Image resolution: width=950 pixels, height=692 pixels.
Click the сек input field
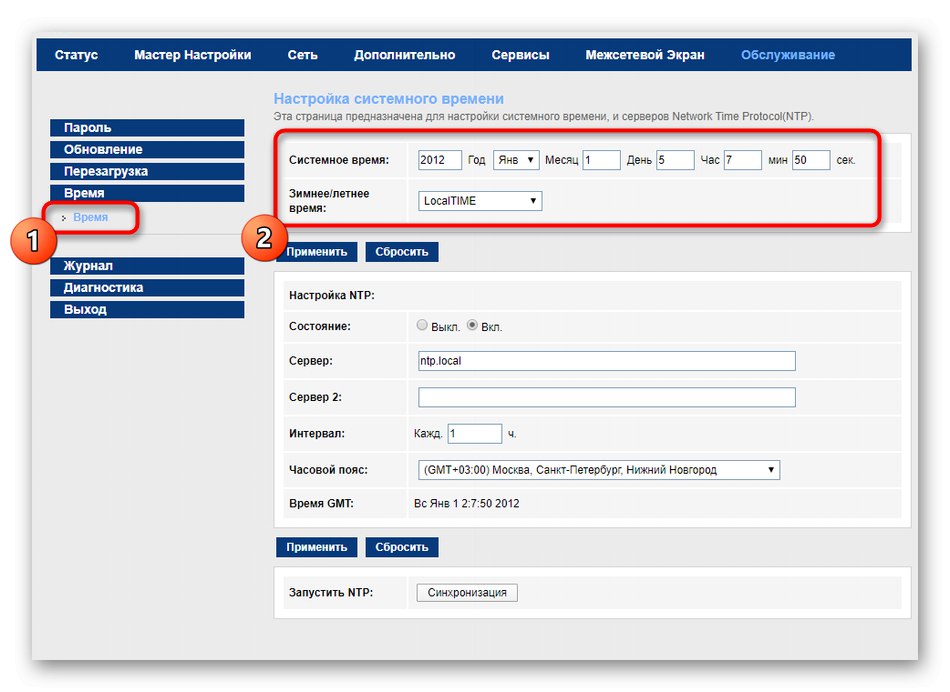pos(811,160)
